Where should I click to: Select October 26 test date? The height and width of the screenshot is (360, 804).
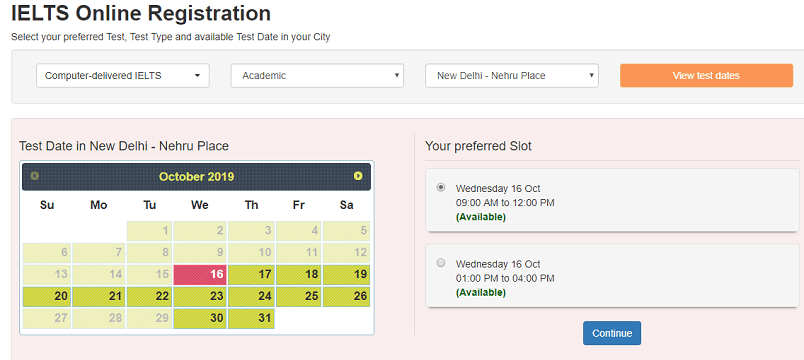pyautogui.click(x=346, y=297)
